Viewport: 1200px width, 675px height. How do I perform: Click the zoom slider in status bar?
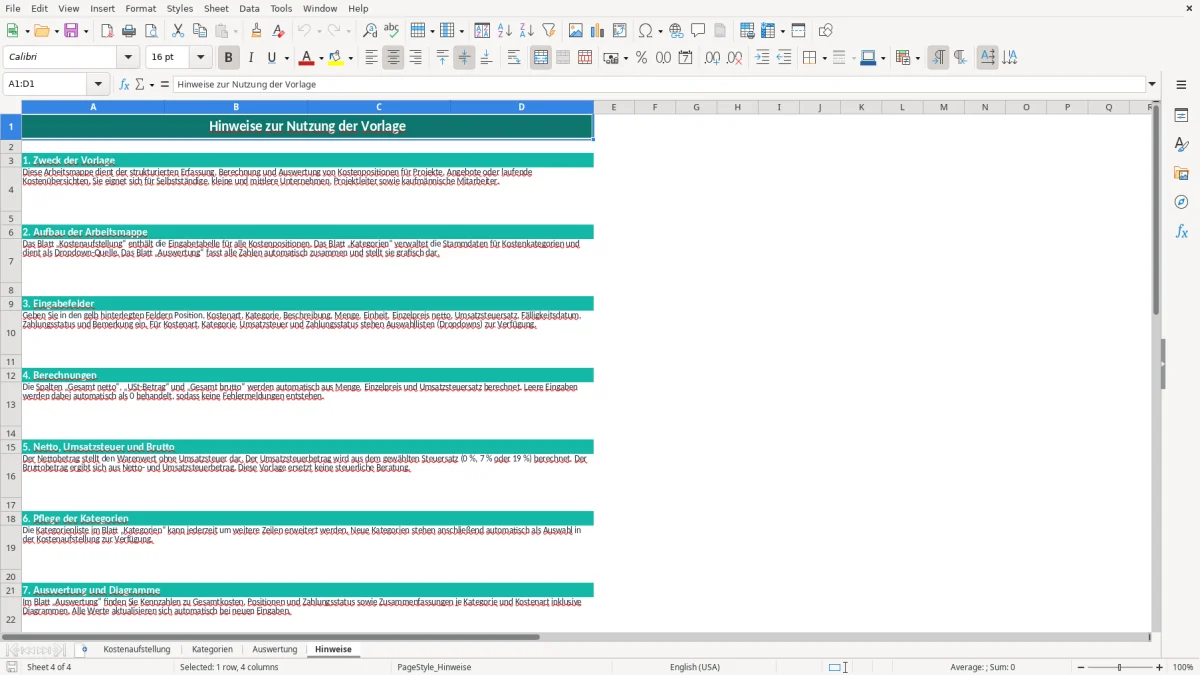tap(1120, 667)
